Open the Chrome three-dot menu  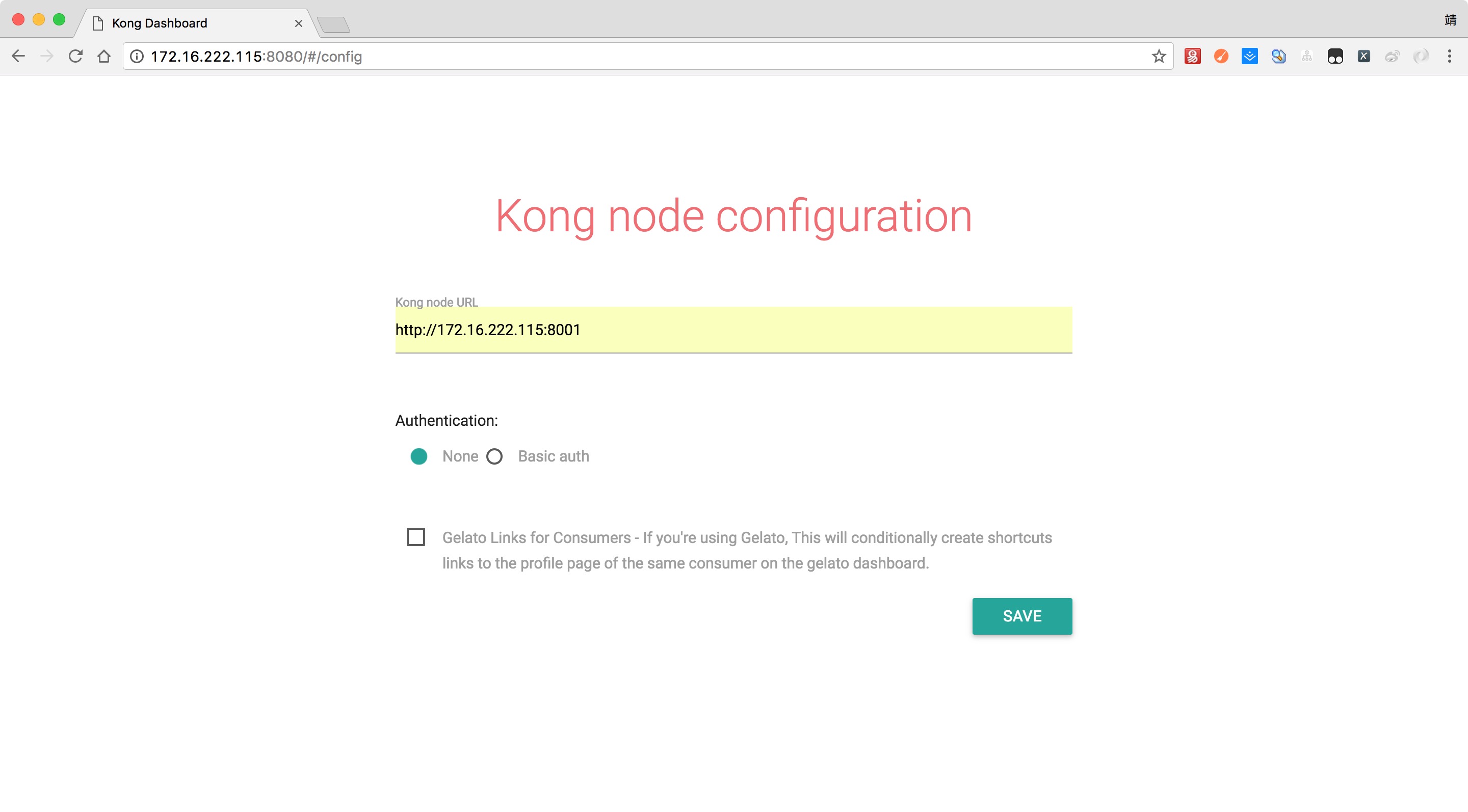1450,56
